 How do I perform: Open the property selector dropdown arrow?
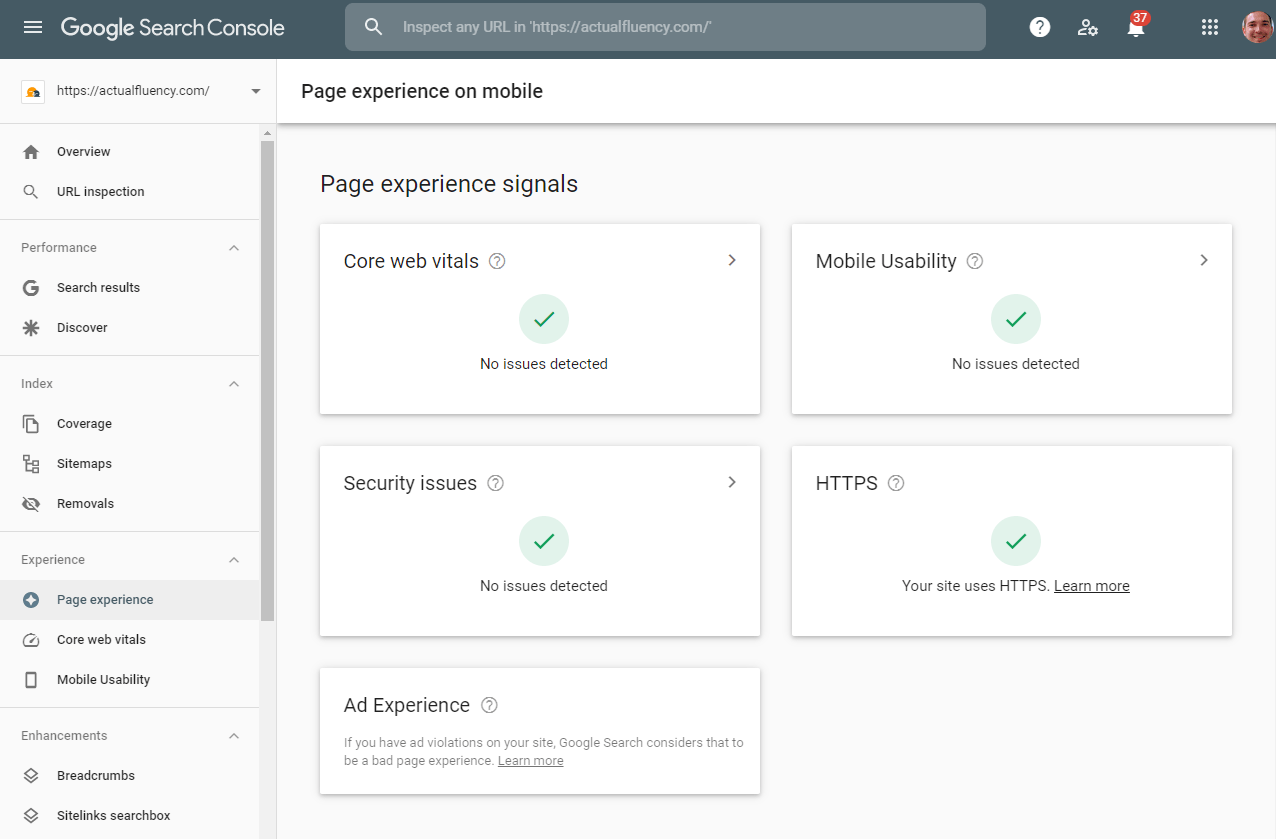[x=255, y=91]
